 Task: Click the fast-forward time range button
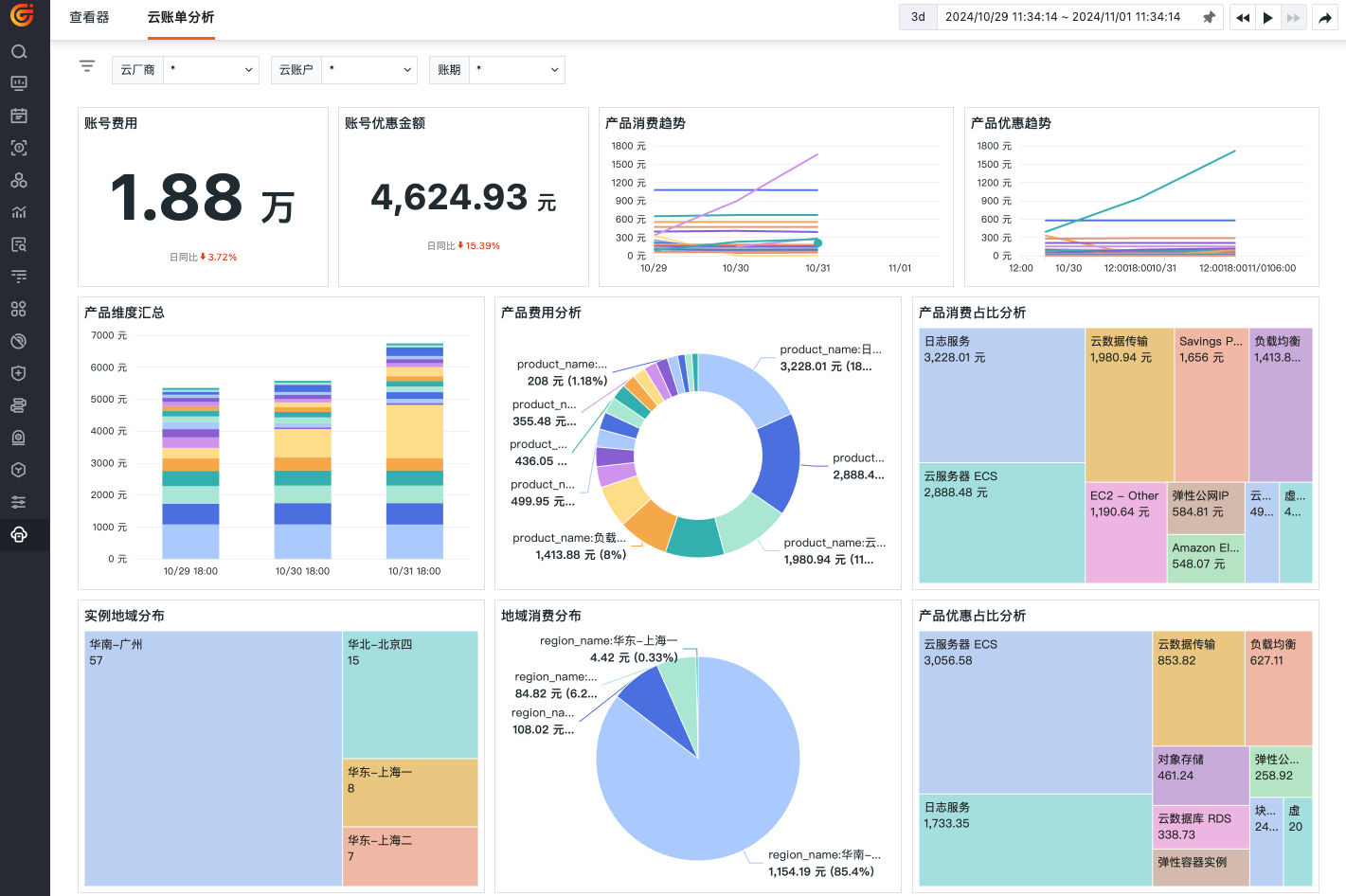tap(1294, 17)
